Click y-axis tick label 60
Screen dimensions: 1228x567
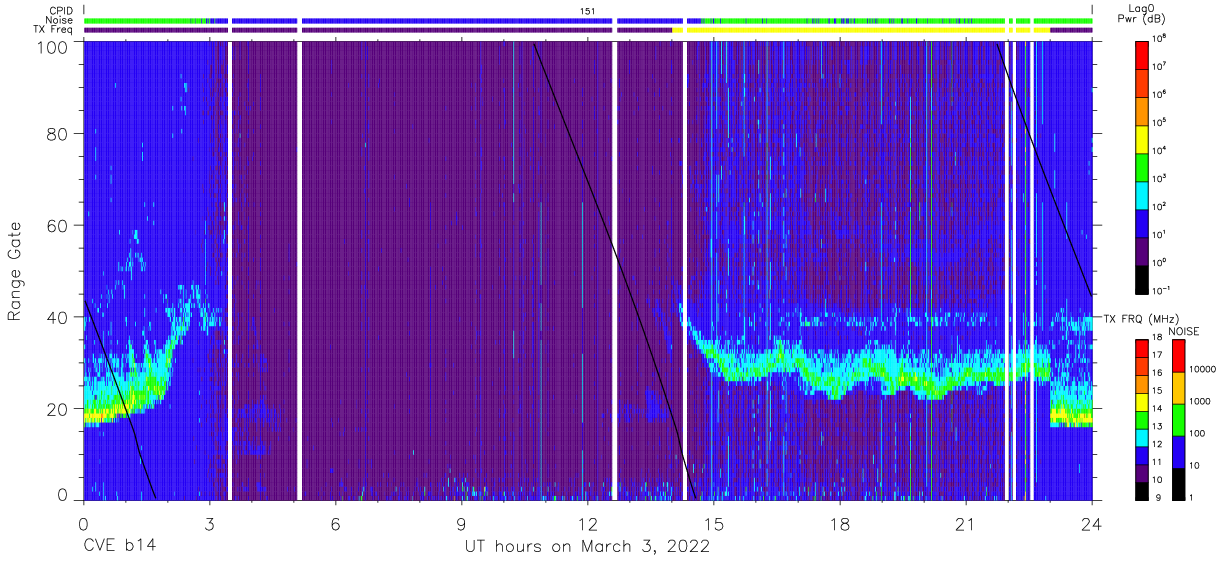click(x=59, y=226)
